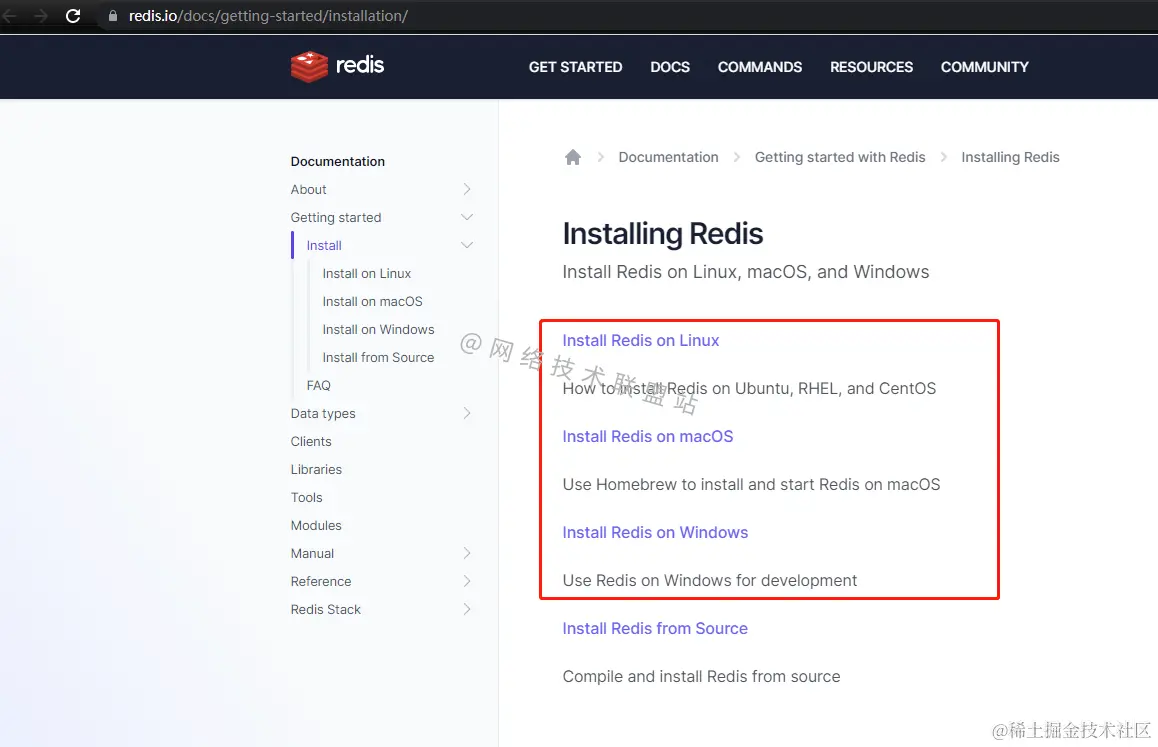
Task: Expand the Redis Stack section chevron
Action: pos(467,610)
